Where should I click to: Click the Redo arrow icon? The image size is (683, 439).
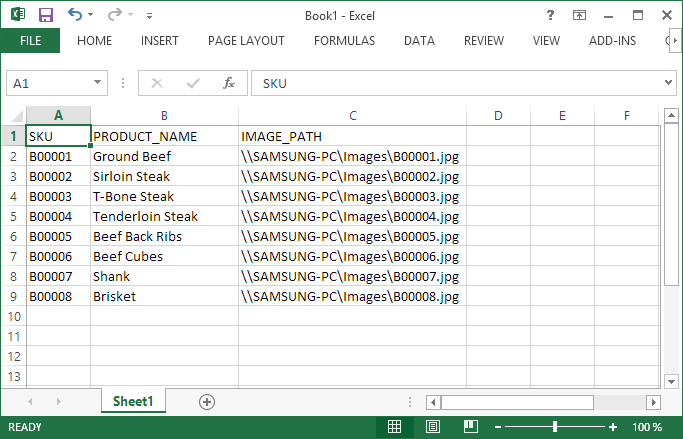[x=114, y=15]
